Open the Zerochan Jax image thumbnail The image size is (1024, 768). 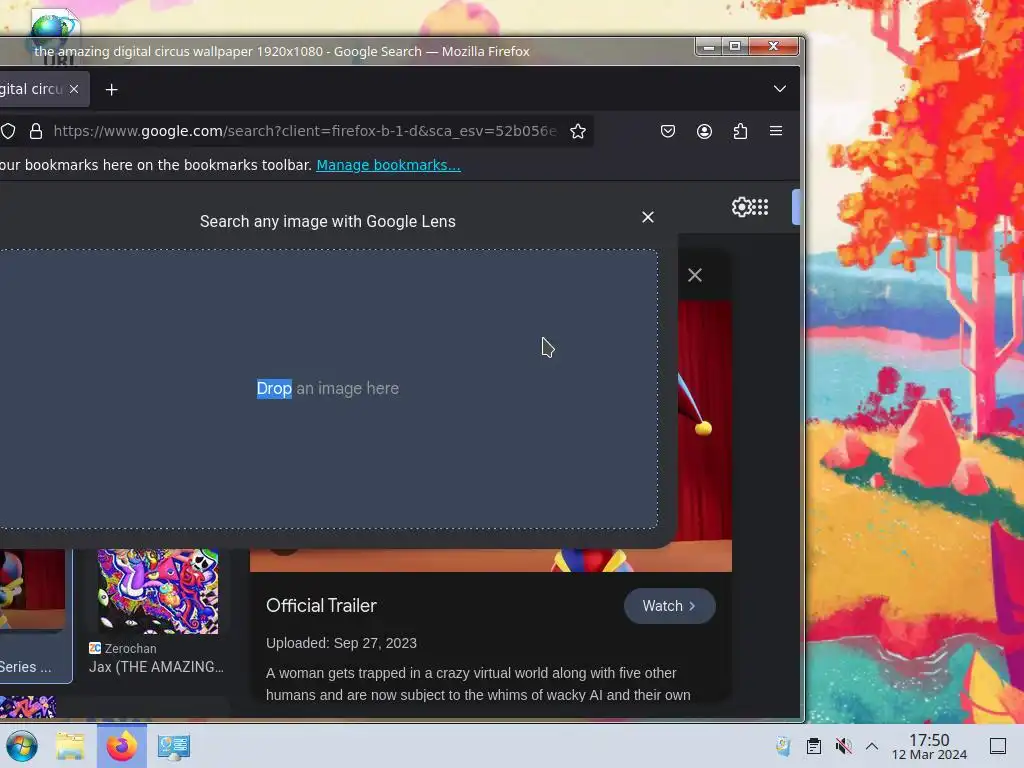click(x=158, y=591)
